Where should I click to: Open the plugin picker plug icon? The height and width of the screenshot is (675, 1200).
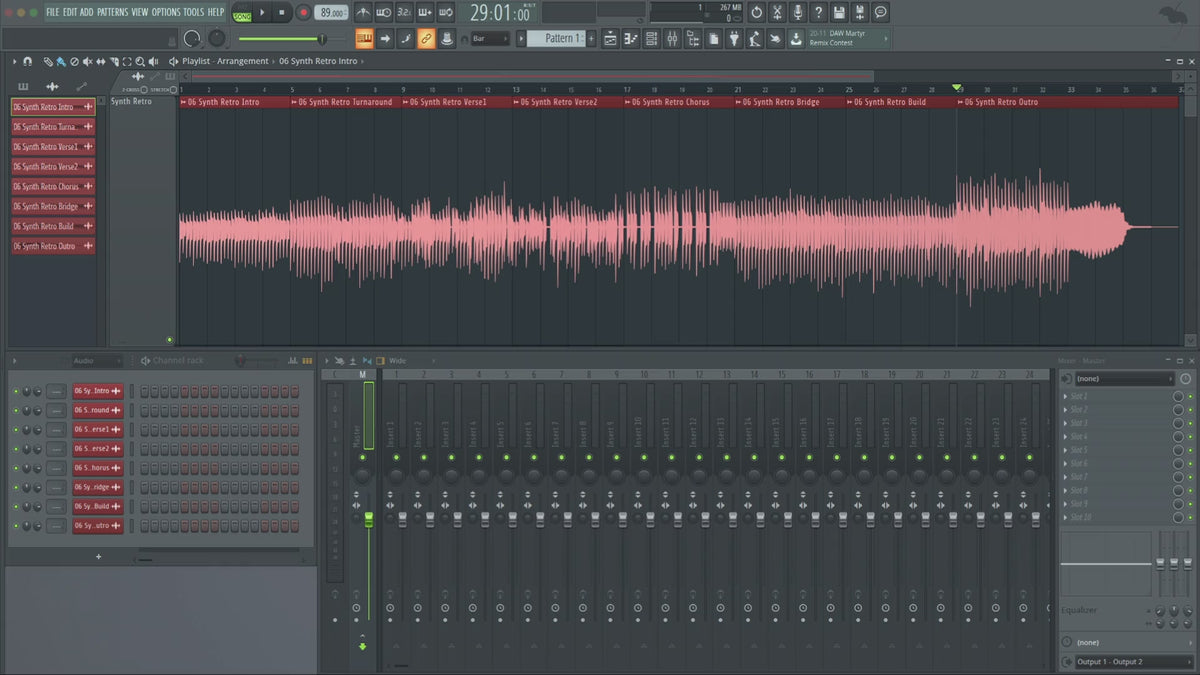[x=733, y=39]
